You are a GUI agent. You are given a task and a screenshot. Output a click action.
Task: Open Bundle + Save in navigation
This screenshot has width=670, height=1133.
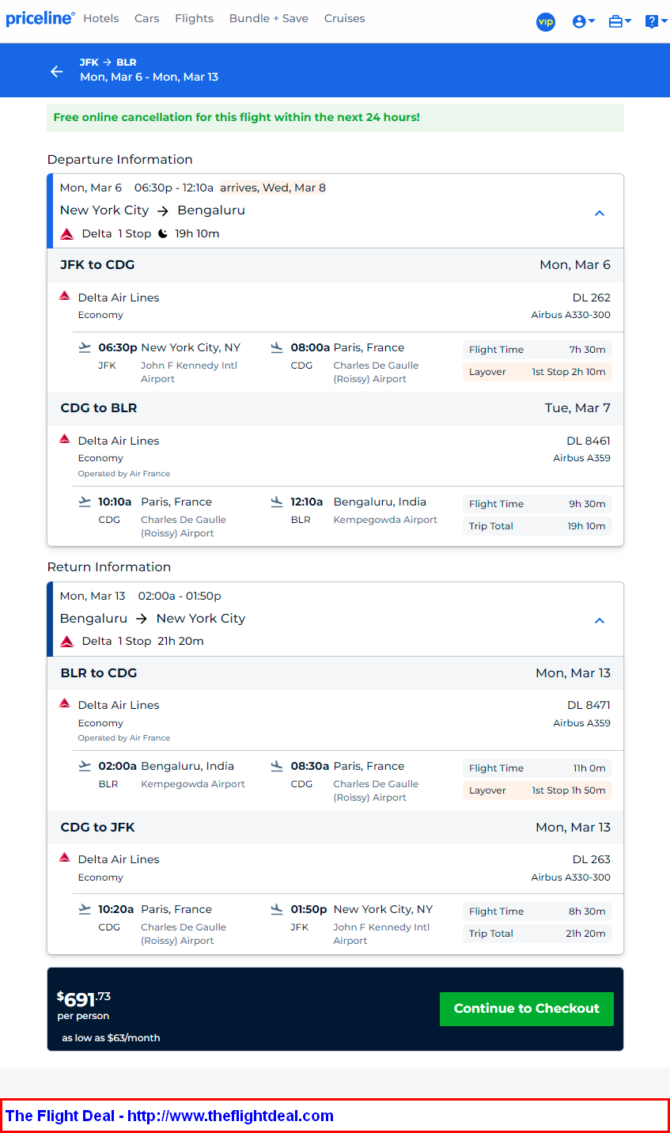pyautogui.click(x=269, y=19)
